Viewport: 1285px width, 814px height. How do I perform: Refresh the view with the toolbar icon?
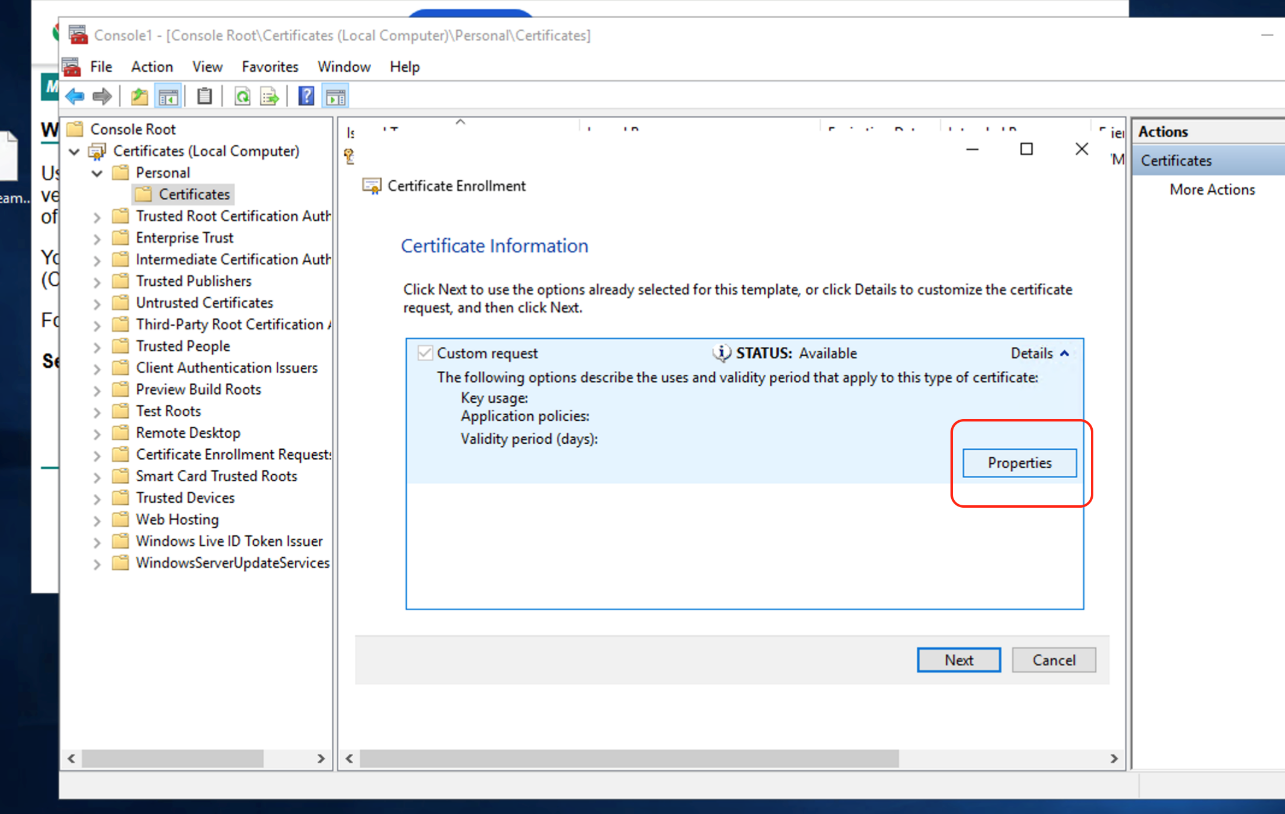click(242, 96)
